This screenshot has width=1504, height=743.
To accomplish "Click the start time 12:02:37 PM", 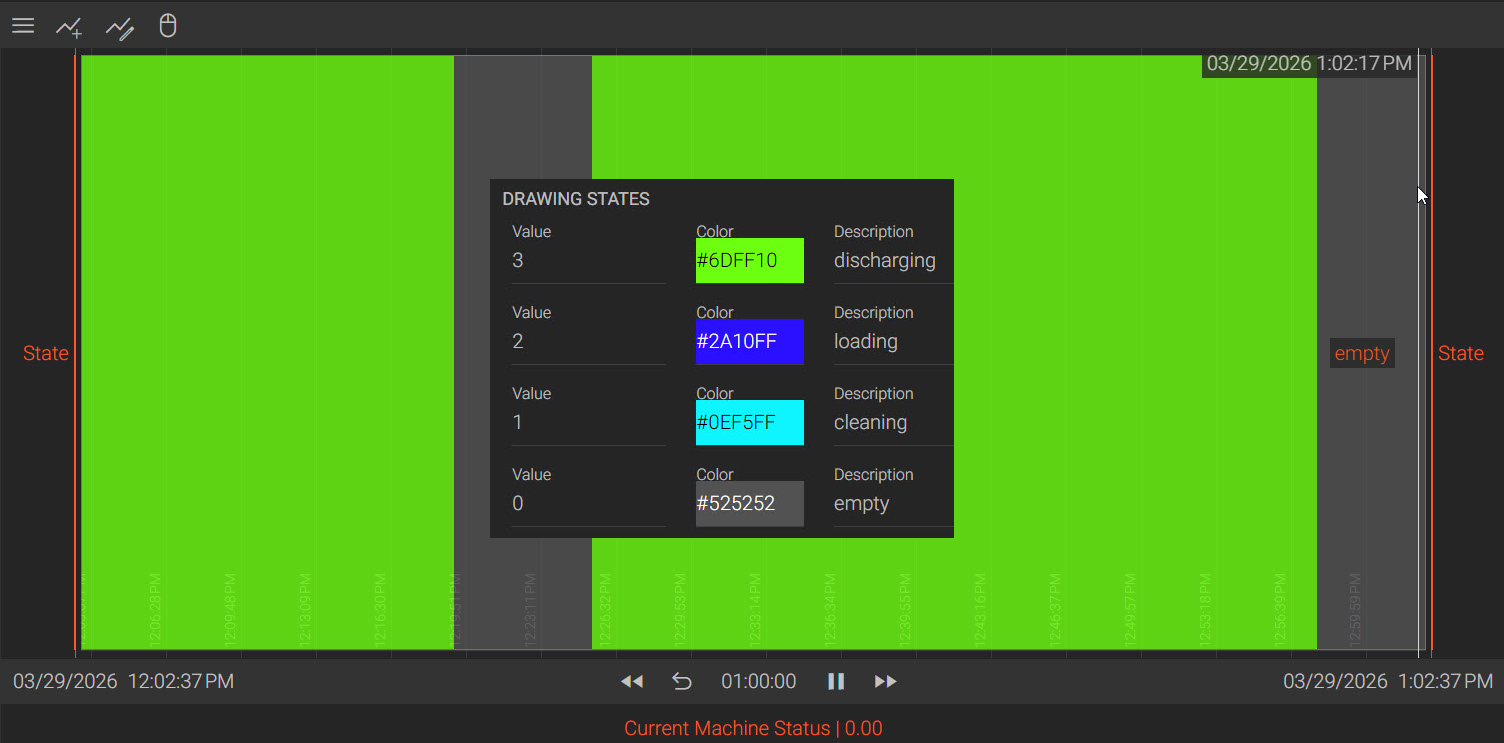I will pyautogui.click(x=182, y=682).
